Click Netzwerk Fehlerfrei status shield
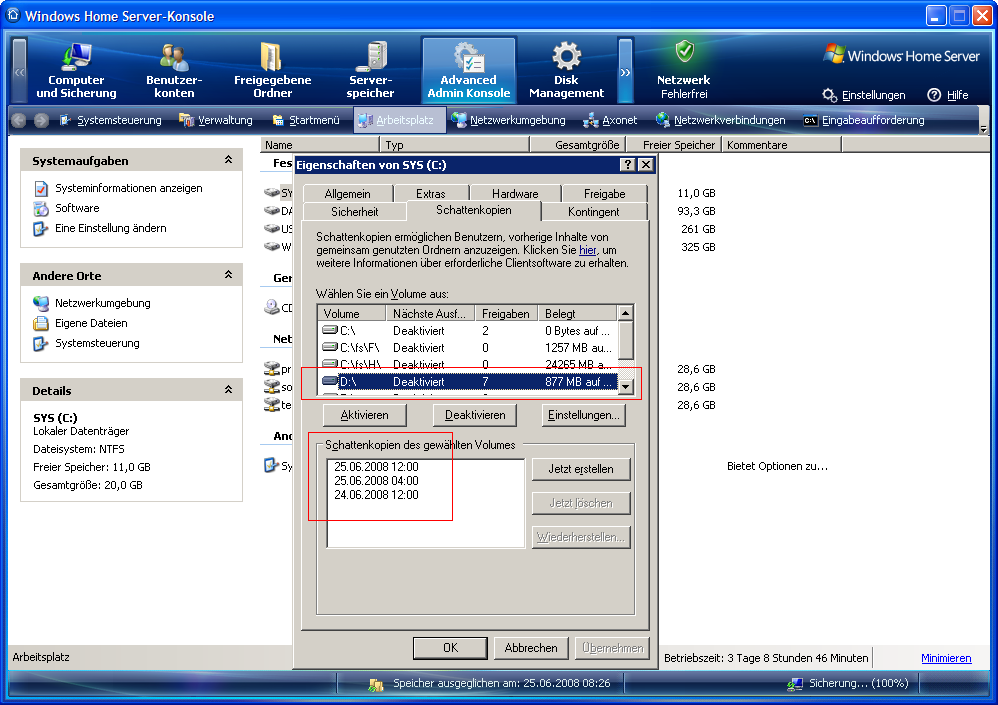This screenshot has width=998, height=705. 684,70
